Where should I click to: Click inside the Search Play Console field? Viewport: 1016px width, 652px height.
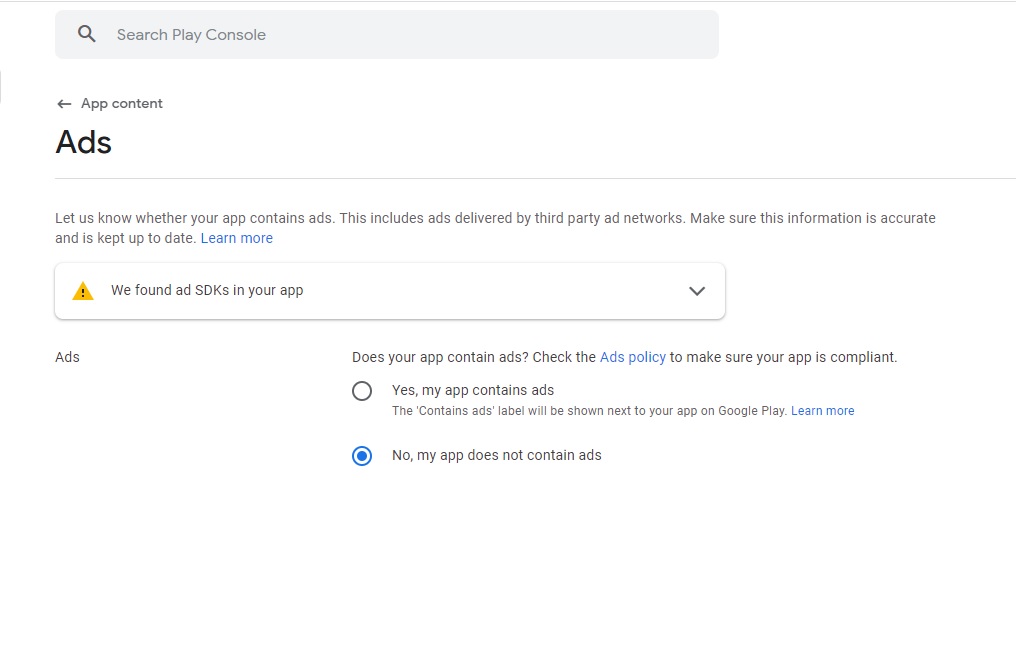click(x=300, y=34)
